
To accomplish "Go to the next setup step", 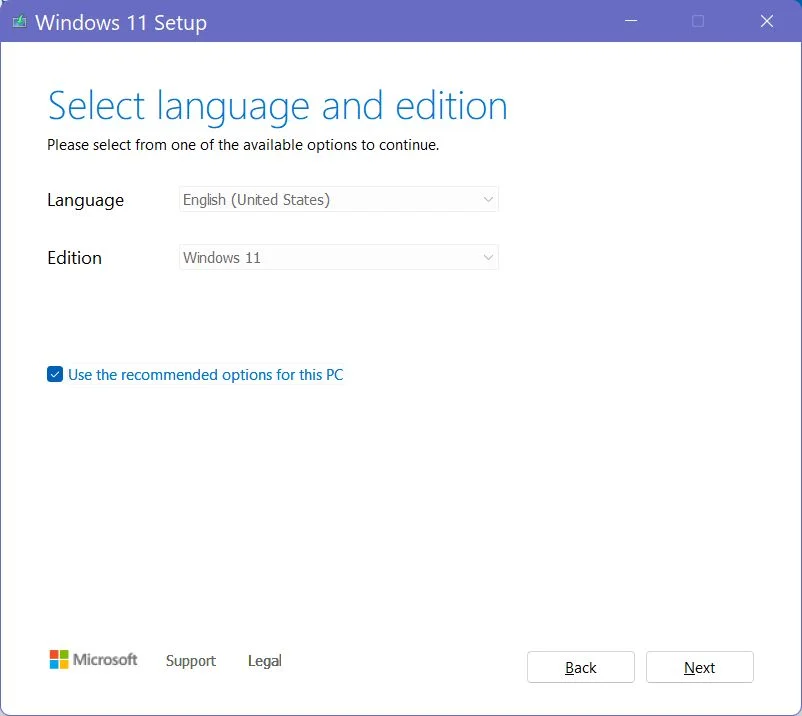I will (699, 667).
